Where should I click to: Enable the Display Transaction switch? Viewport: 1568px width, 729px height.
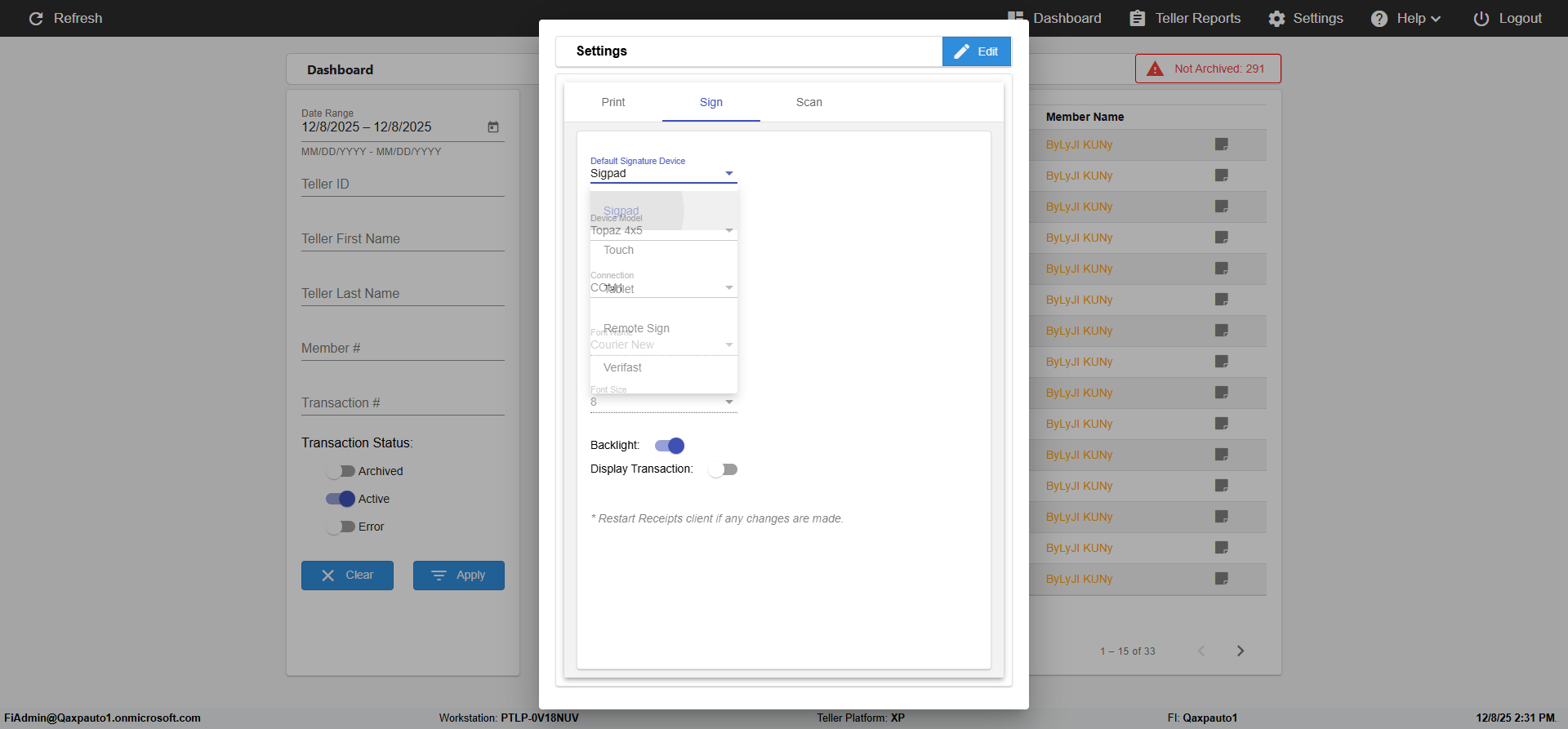point(723,469)
